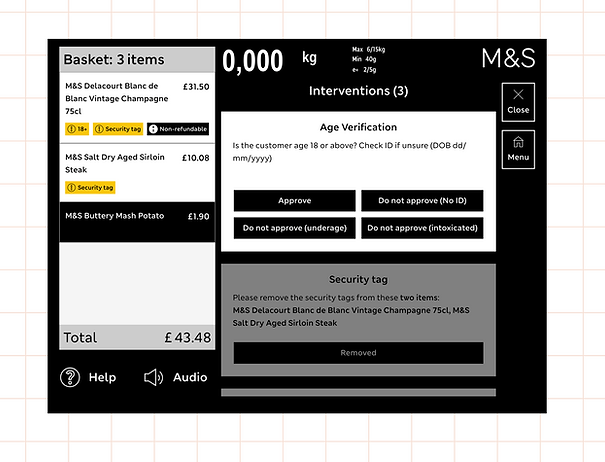Select Do not approve (intoxicated)
The image size is (605, 462).
point(422,228)
